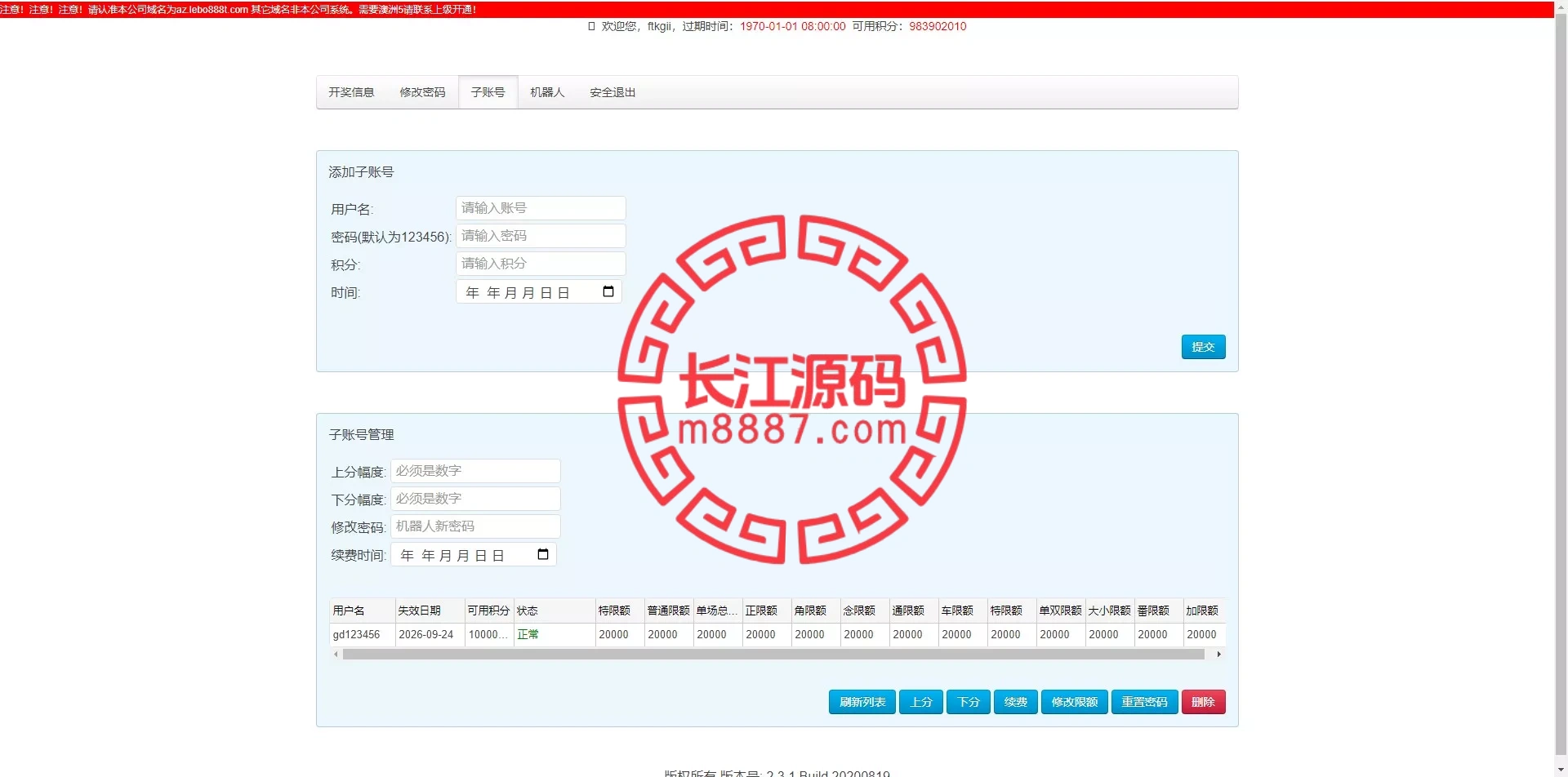Screen dimensions: 1568x777
Task: Click the add sub-account date input
Action: coord(539,292)
